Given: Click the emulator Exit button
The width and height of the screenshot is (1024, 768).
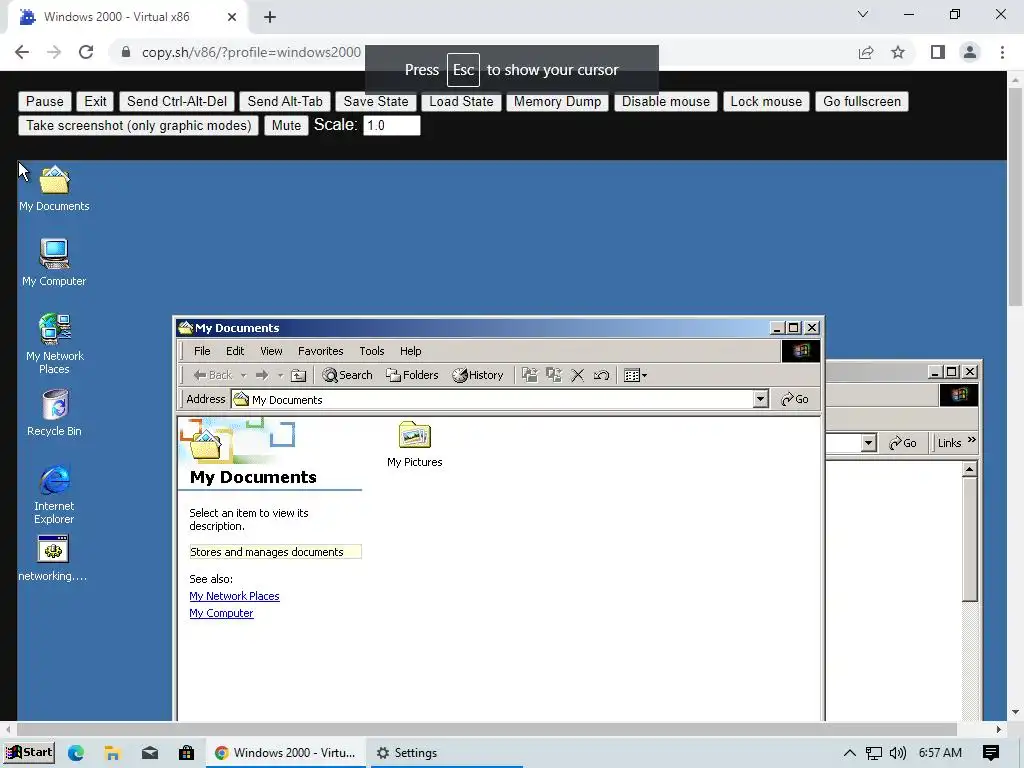Looking at the screenshot, I should [95, 101].
